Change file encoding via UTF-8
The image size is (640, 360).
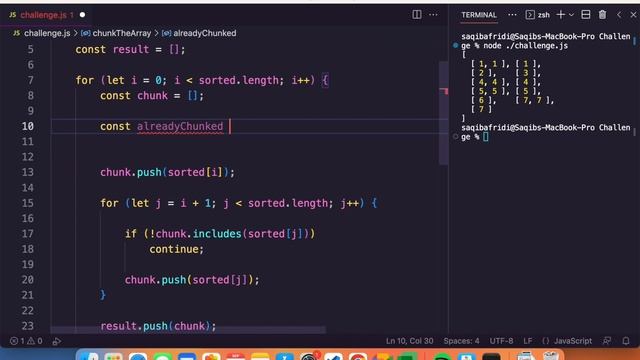(501, 341)
